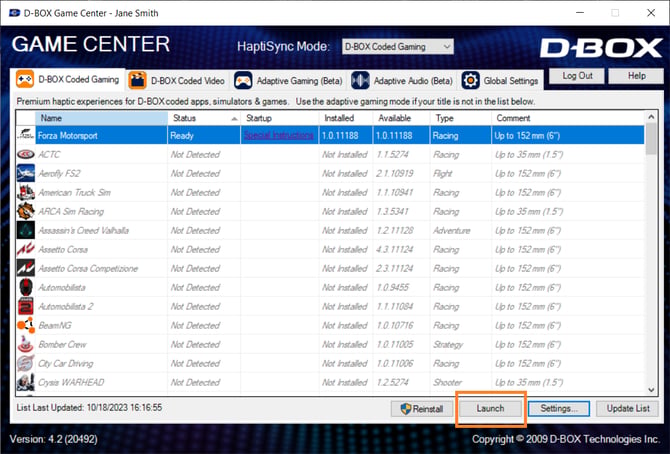Click the Log Out button
Viewport: 670px width, 454px height.
(x=577, y=76)
